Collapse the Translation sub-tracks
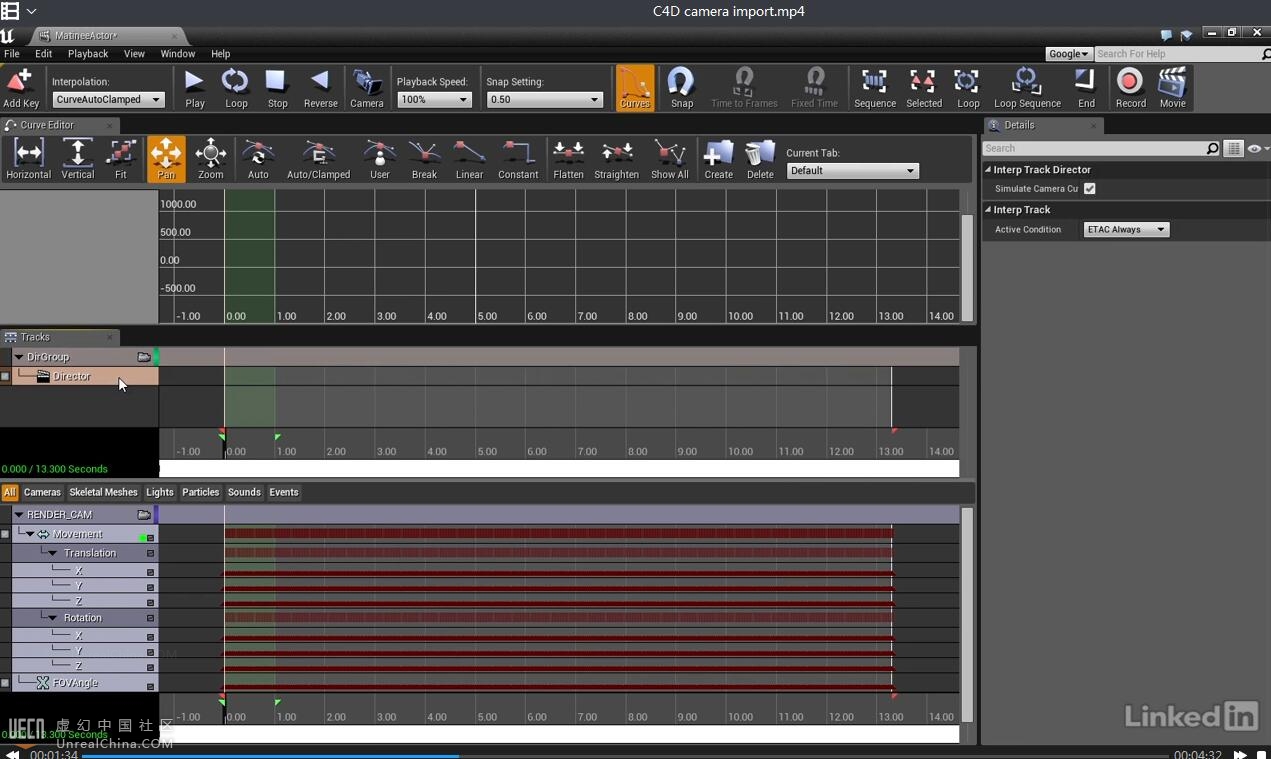 53,553
